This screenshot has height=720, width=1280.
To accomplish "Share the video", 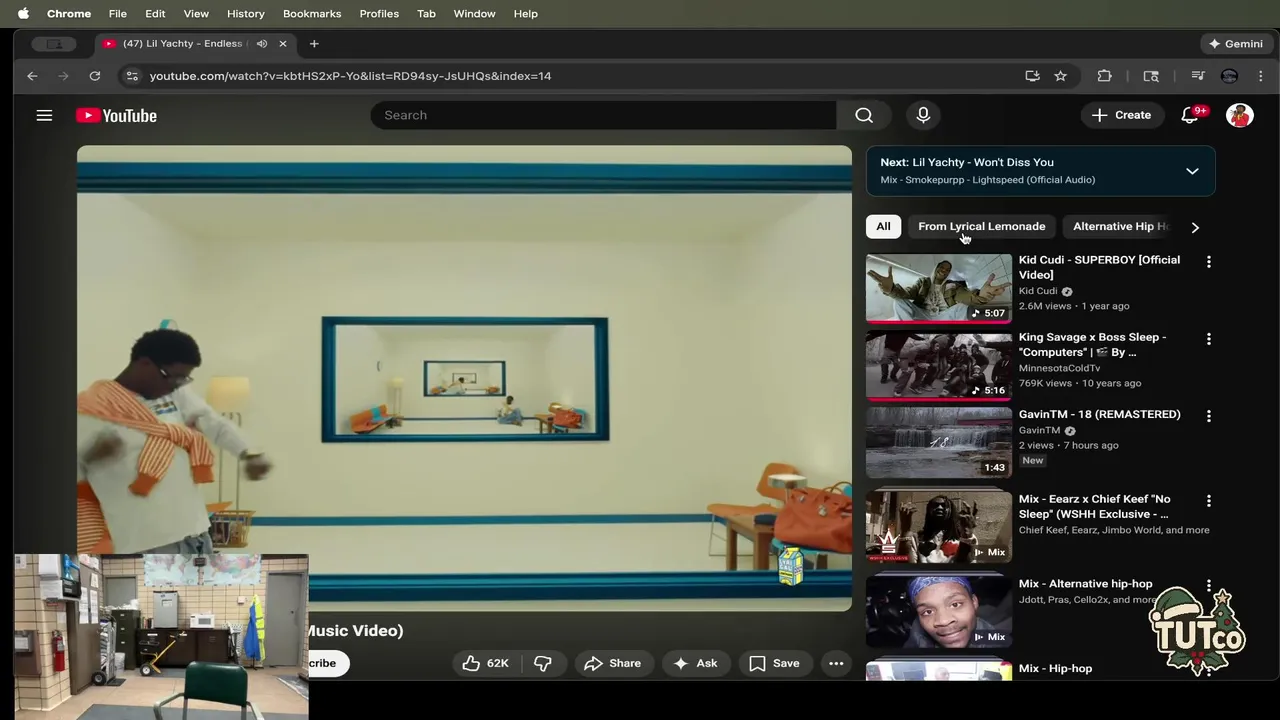I will pyautogui.click(x=613, y=663).
